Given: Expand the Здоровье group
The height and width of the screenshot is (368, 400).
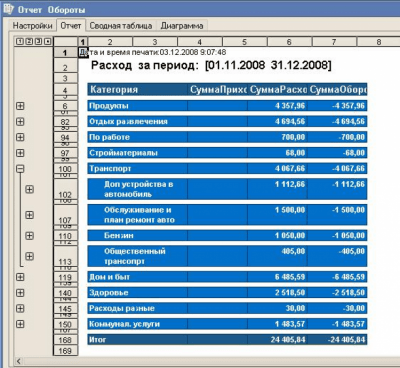Looking at the screenshot, I should pos(20,293).
